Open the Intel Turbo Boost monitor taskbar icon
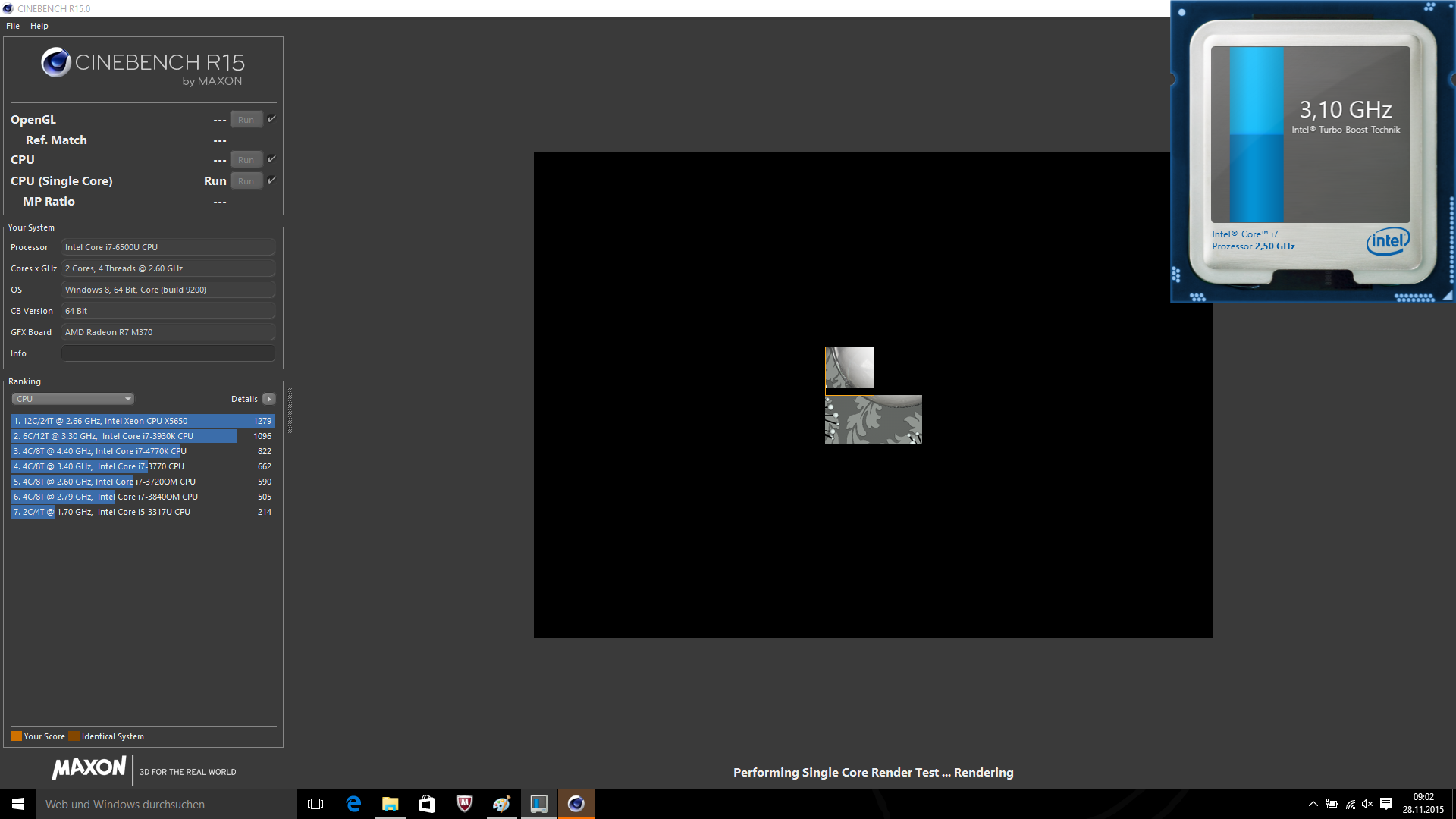1456x819 pixels. [x=539, y=804]
